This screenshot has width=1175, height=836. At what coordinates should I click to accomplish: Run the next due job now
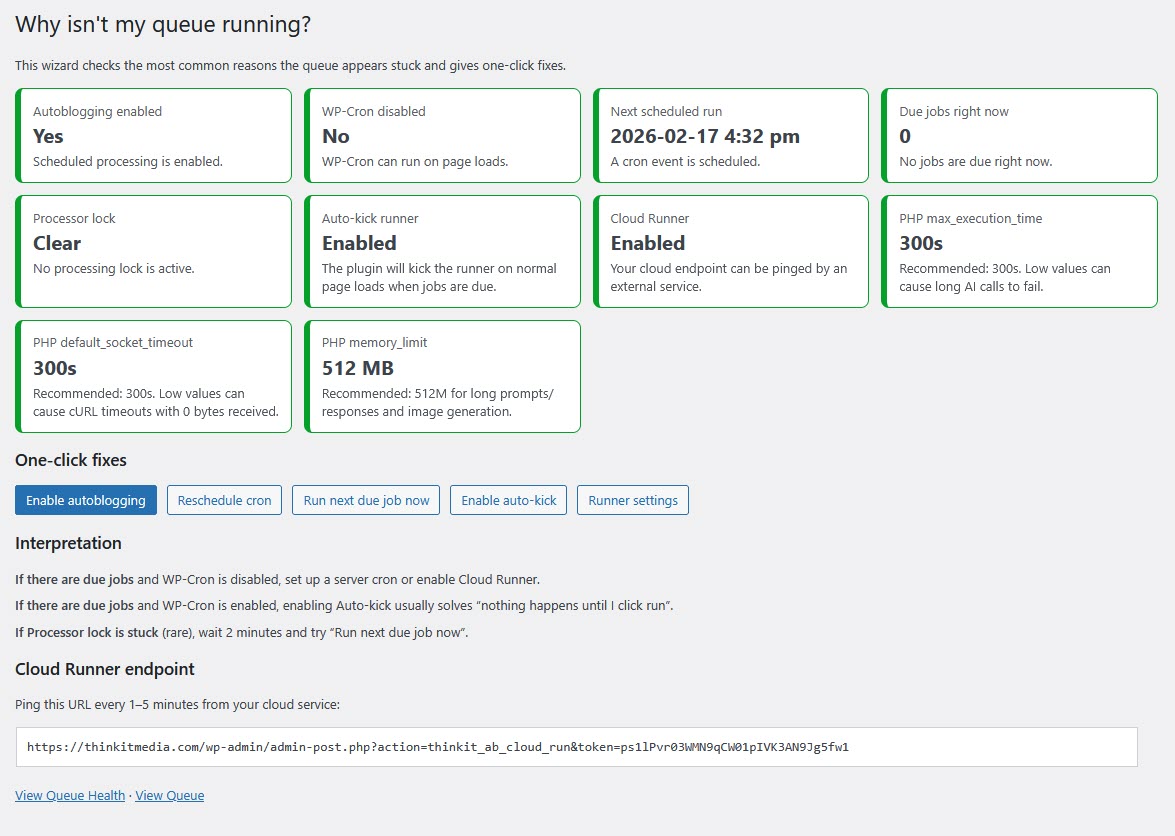point(366,500)
